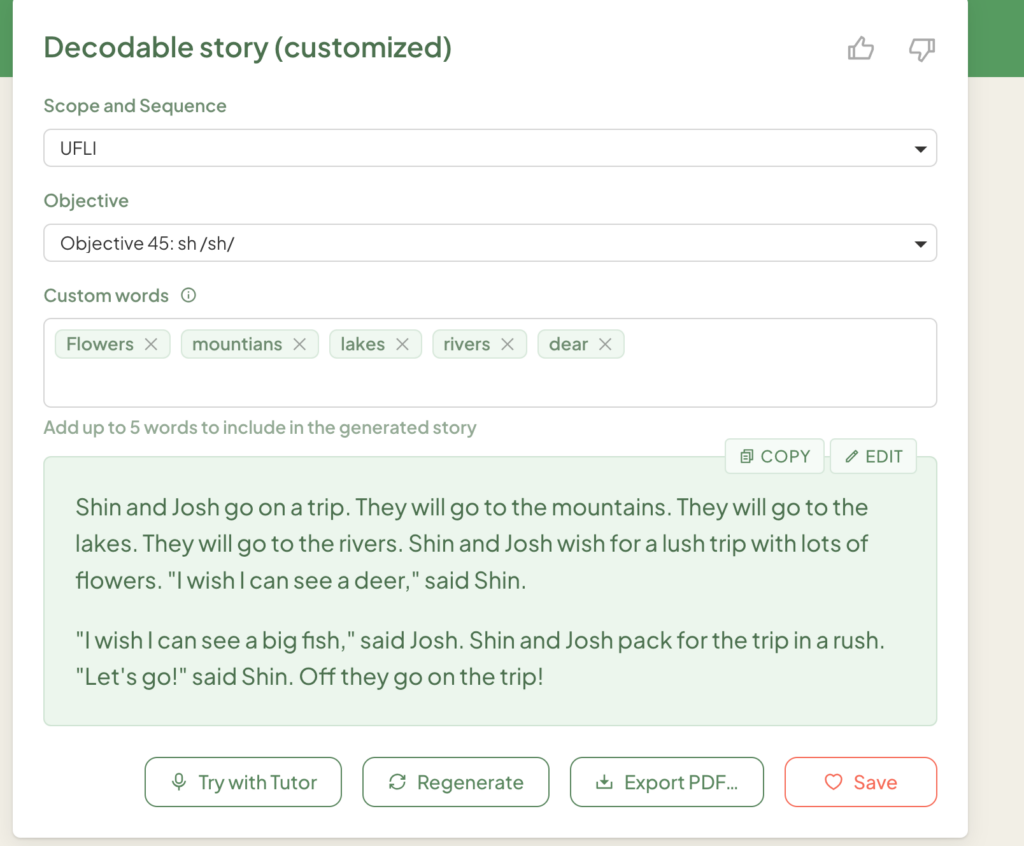Click the generated story text area
The image size is (1024, 846).
click(x=490, y=592)
